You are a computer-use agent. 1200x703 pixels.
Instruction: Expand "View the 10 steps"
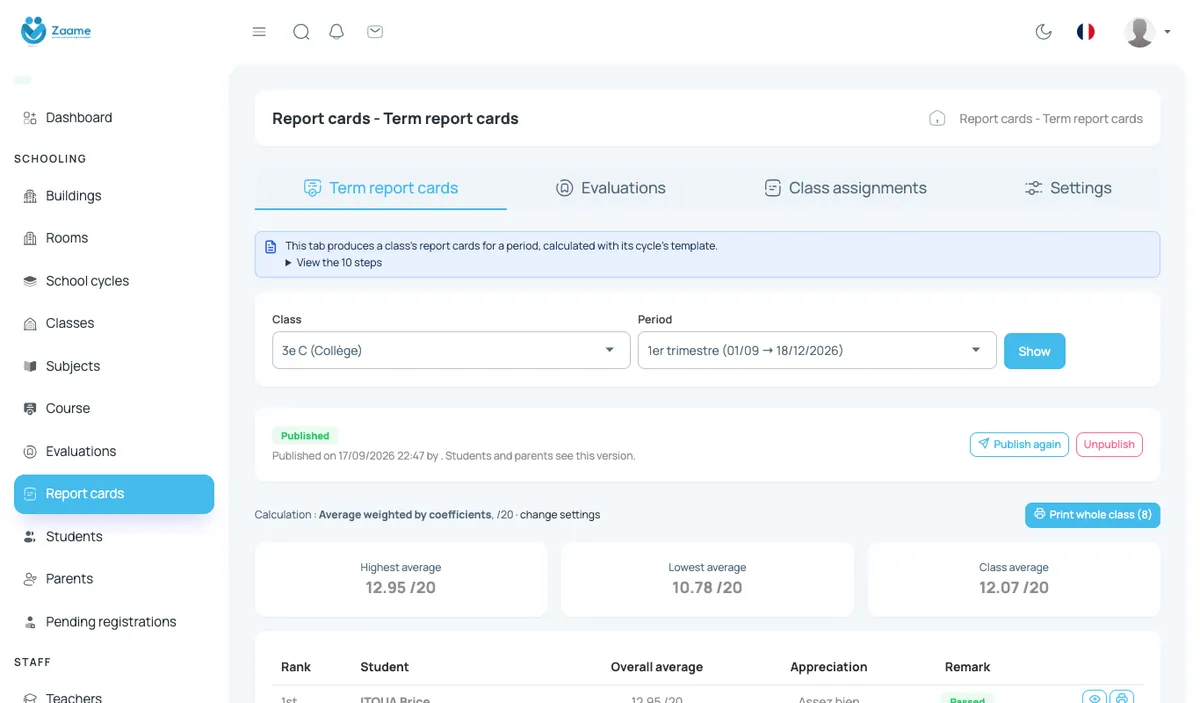click(x=334, y=263)
